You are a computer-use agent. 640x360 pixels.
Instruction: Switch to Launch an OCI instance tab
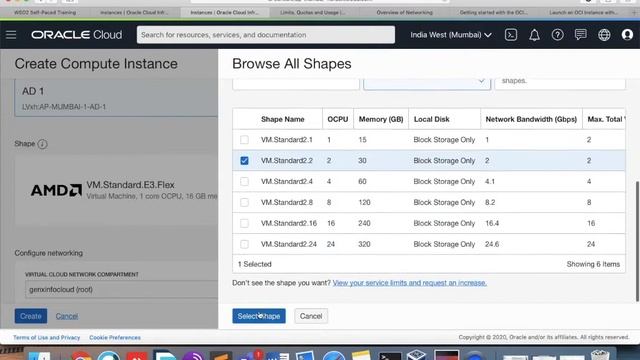point(583,13)
